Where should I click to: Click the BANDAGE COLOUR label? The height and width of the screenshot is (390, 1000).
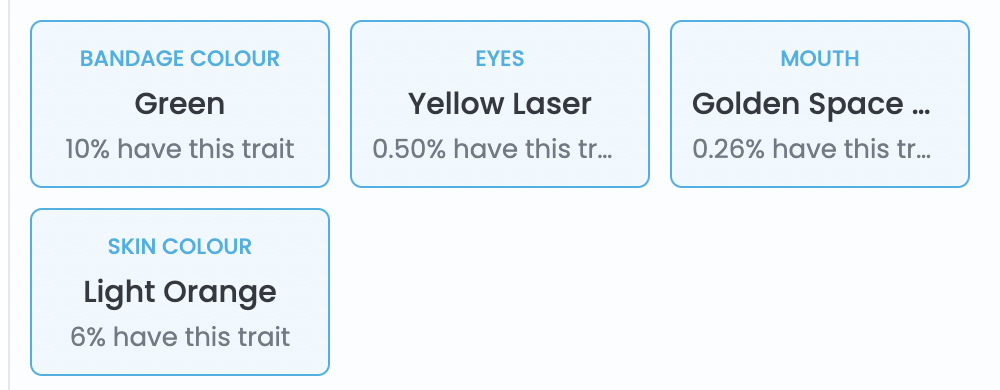pos(180,59)
